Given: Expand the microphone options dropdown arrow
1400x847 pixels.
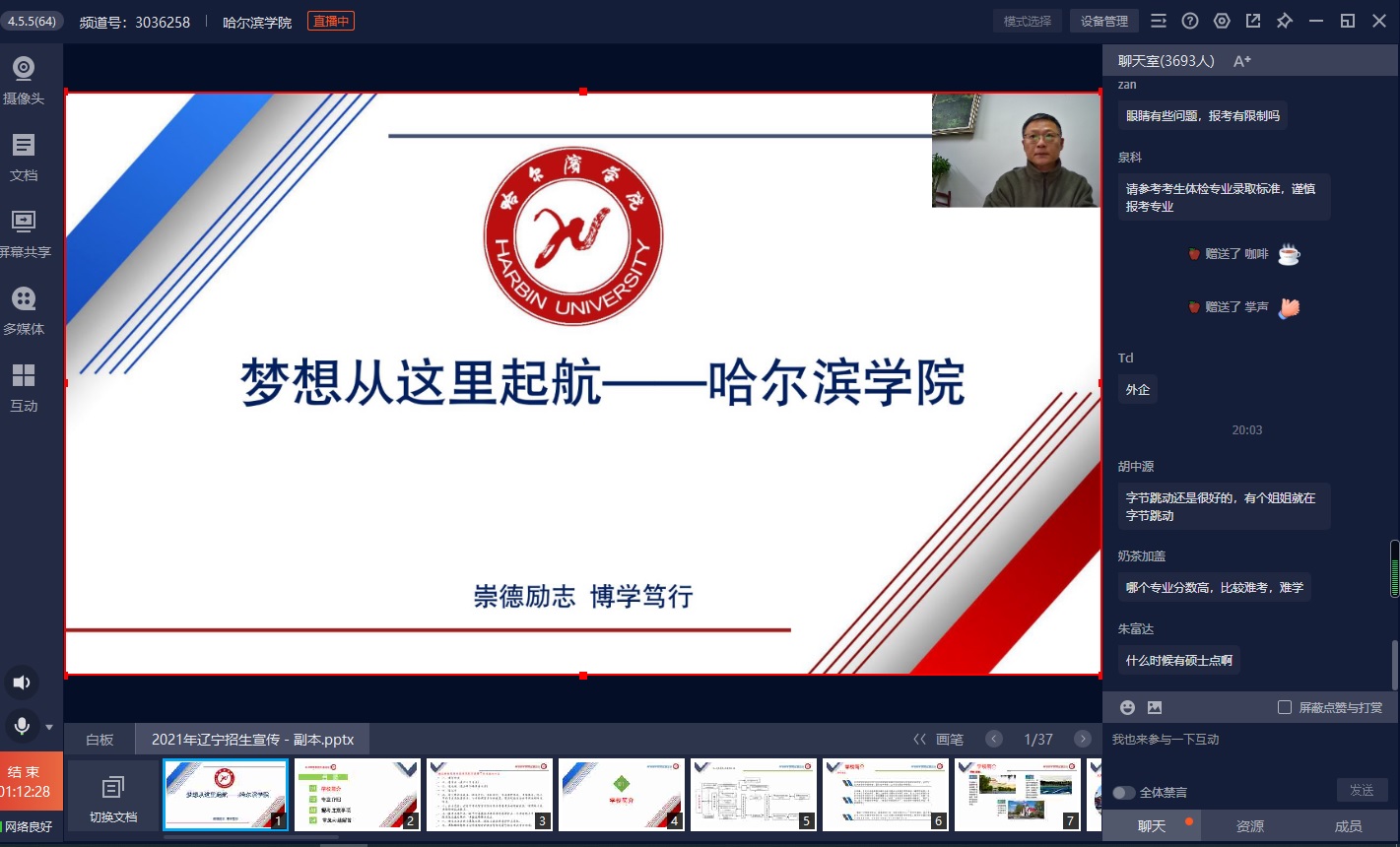Looking at the screenshot, I should [x=49, y=728].
